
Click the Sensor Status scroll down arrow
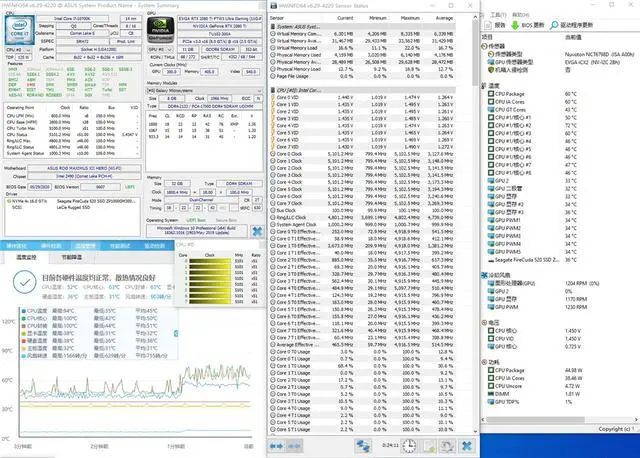(x=475, y=431)
